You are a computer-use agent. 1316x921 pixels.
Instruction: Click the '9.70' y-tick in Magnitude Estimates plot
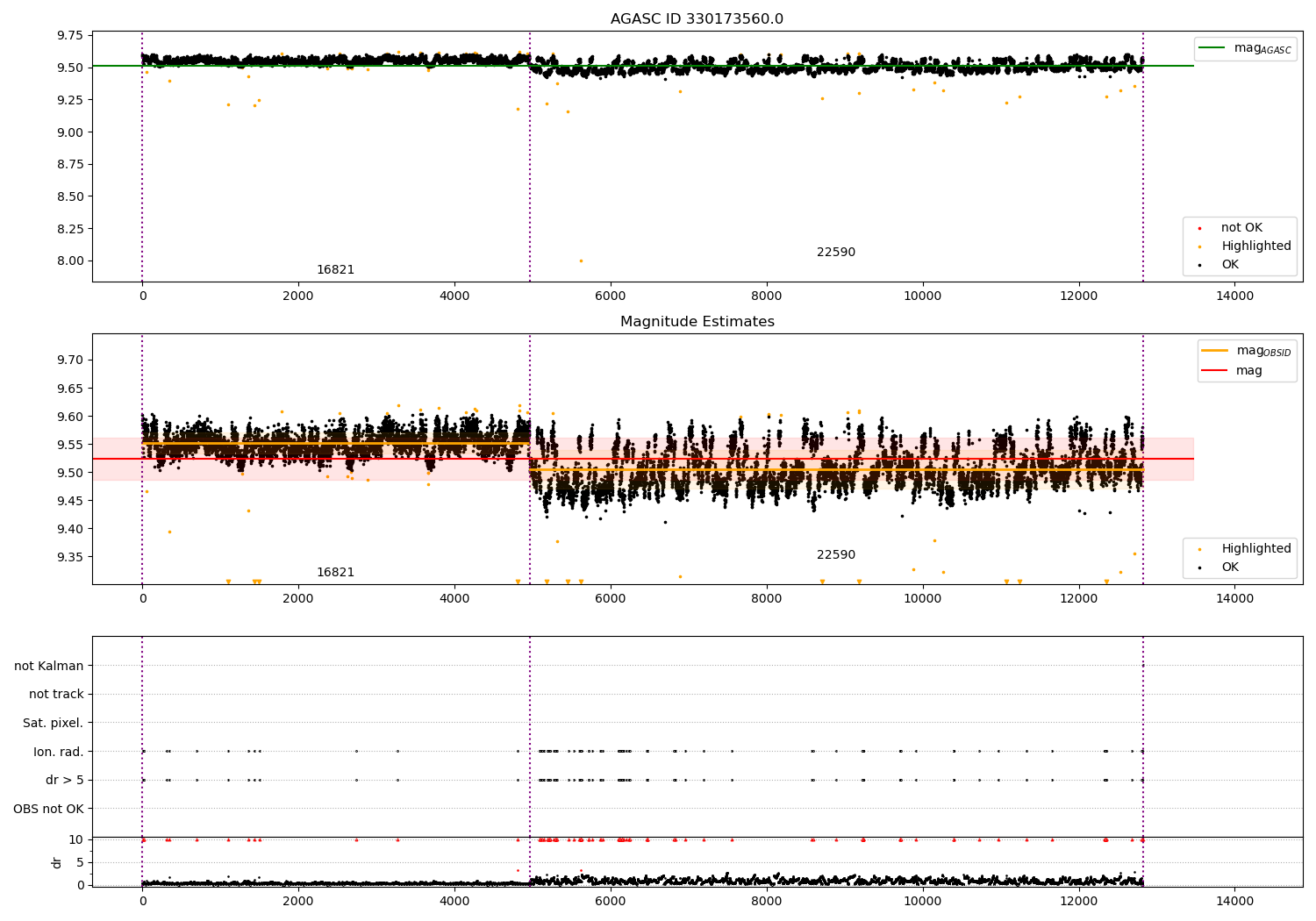(70, 361)
